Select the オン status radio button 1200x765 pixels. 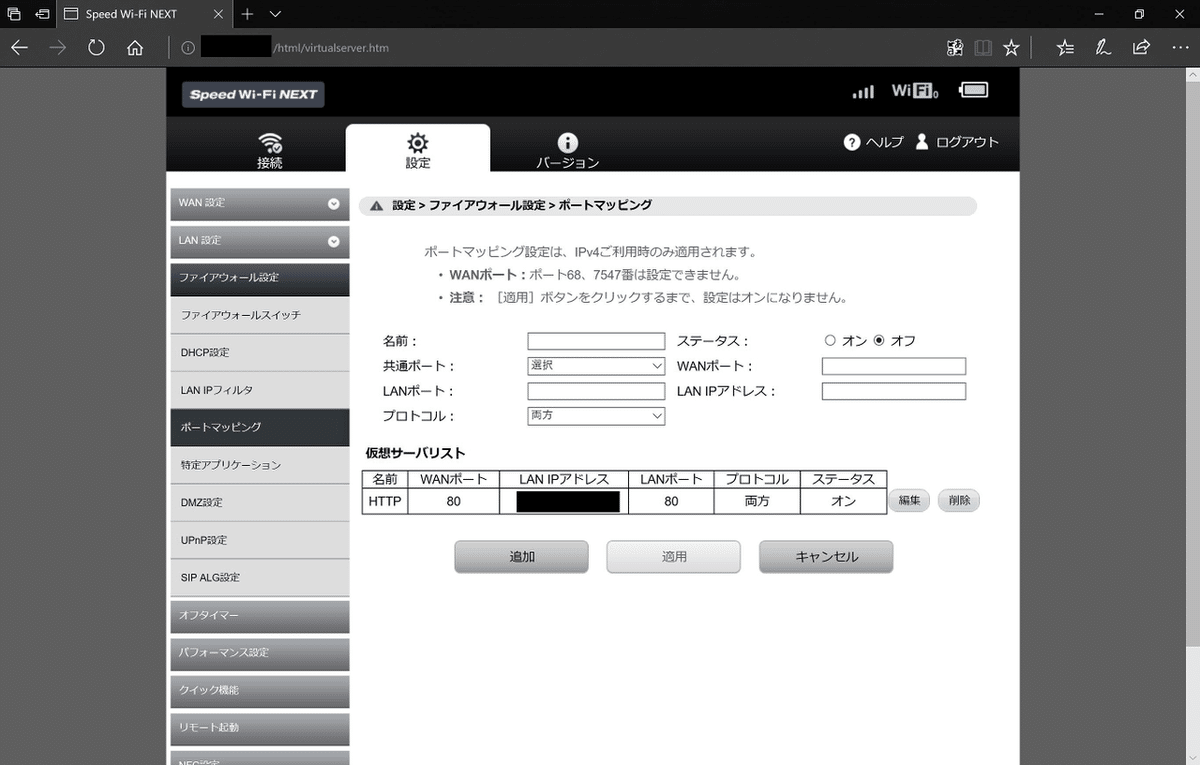click(x=830, y=340)
